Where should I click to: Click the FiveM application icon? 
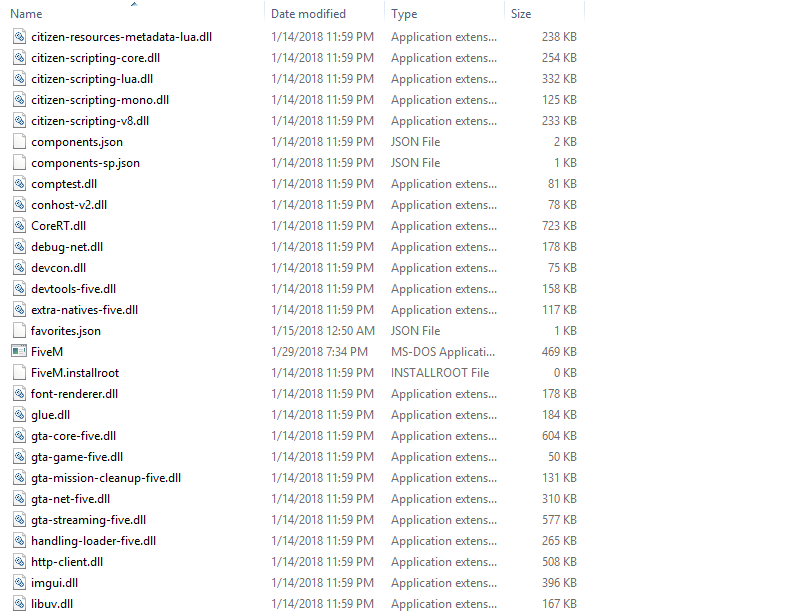pos(19,351)
